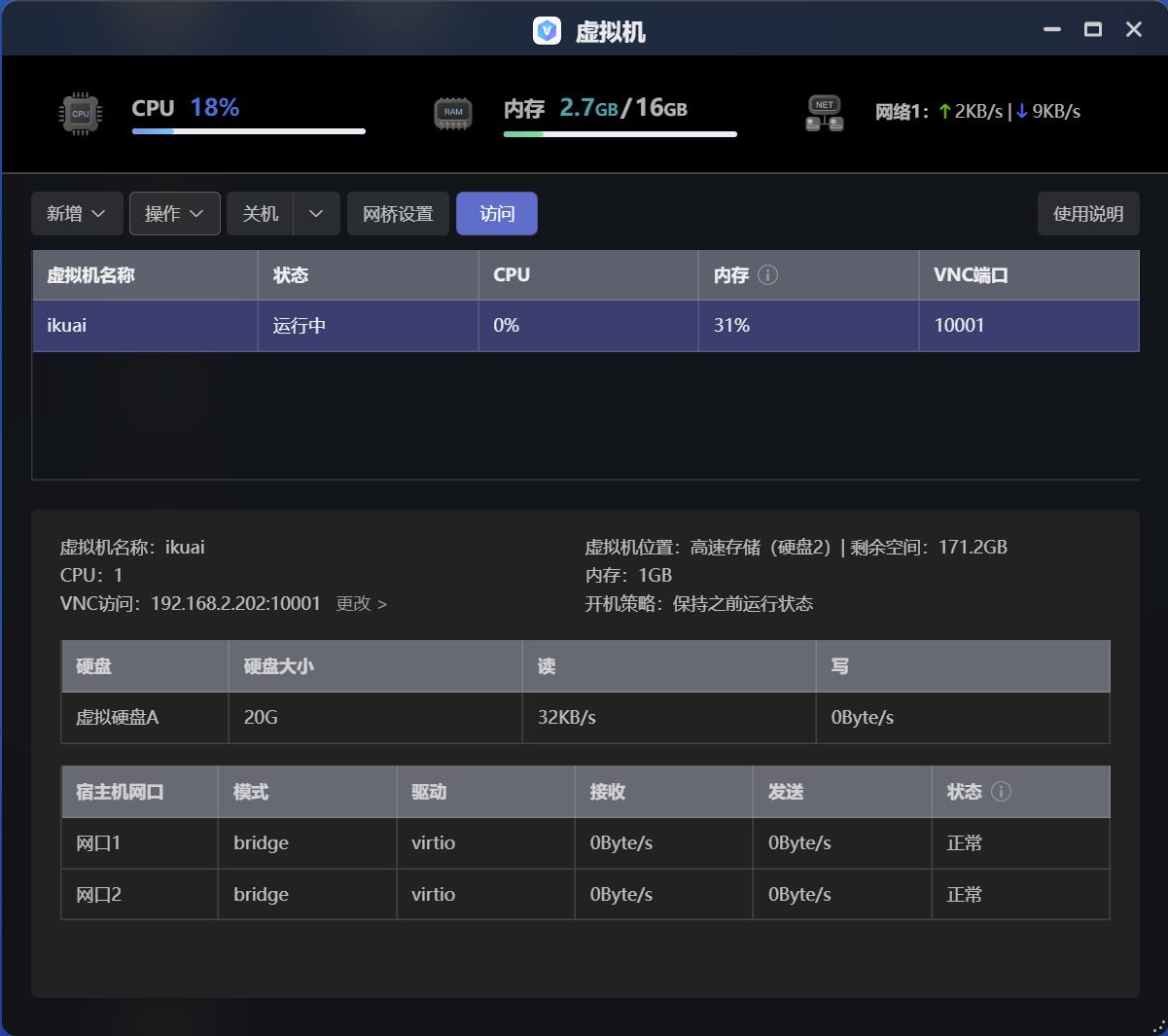
Task: Click the 更改 link for VNC access
Action: (361, 604)
